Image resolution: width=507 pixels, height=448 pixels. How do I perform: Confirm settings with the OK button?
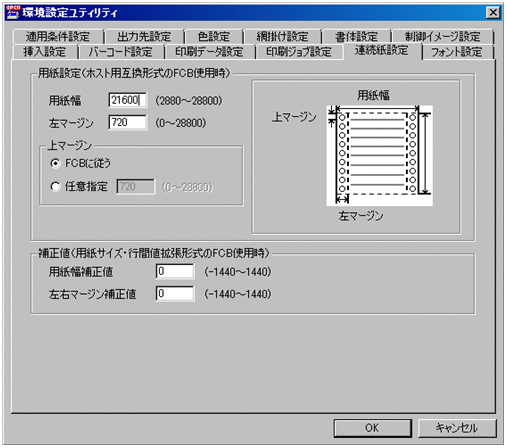[x=372, y=428]
